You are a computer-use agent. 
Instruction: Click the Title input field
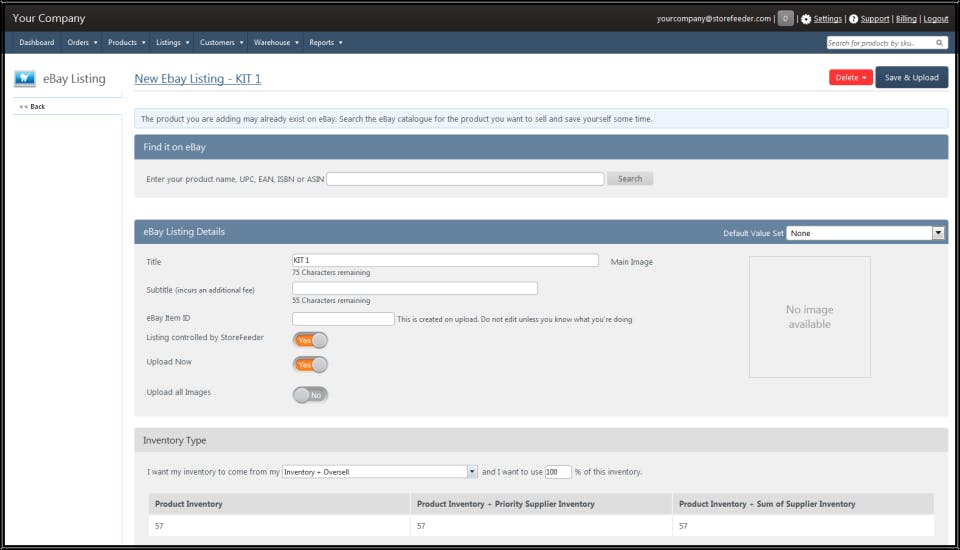point(445,260)
